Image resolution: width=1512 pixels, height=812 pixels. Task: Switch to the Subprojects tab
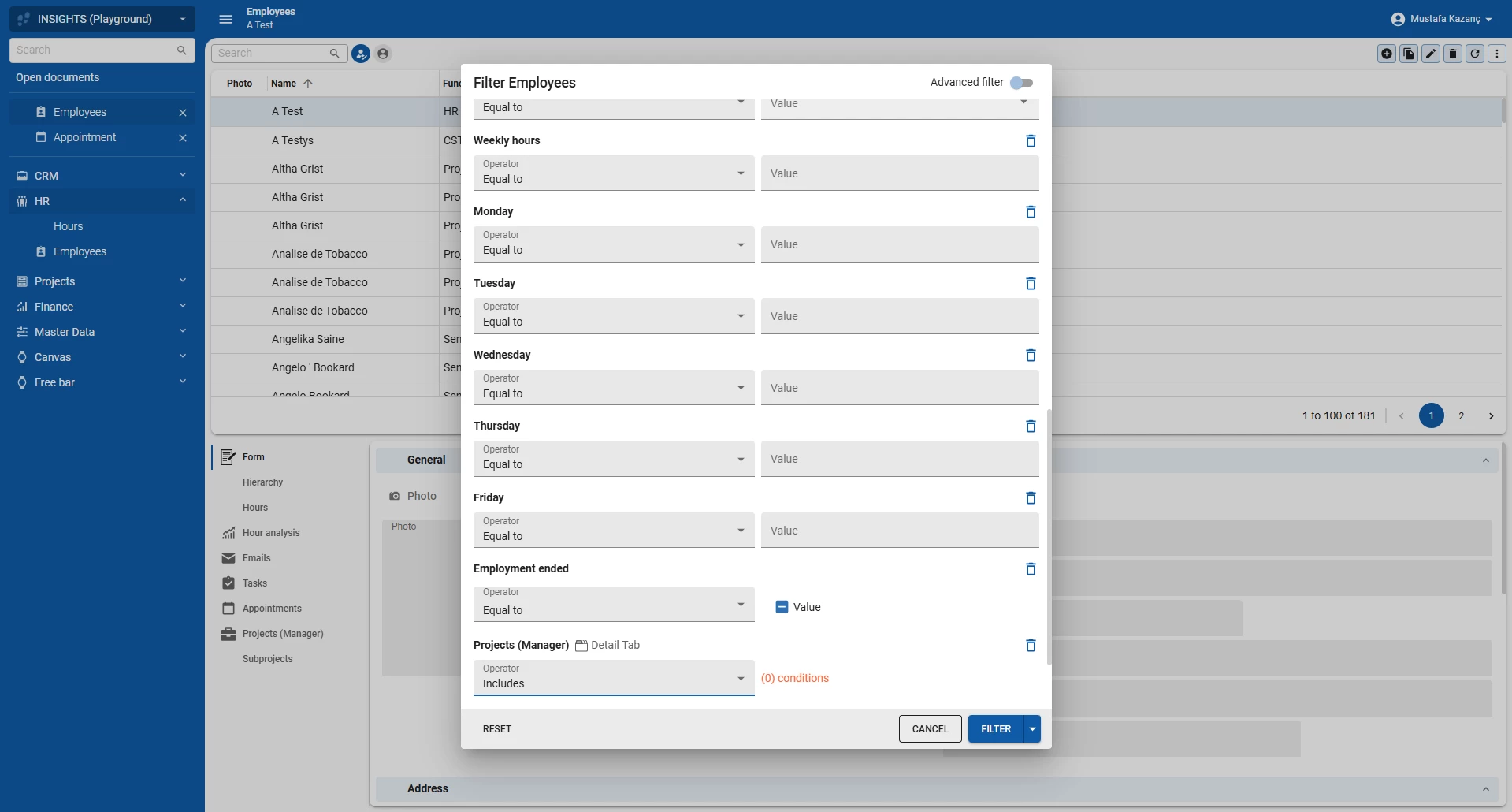(267, 659)
